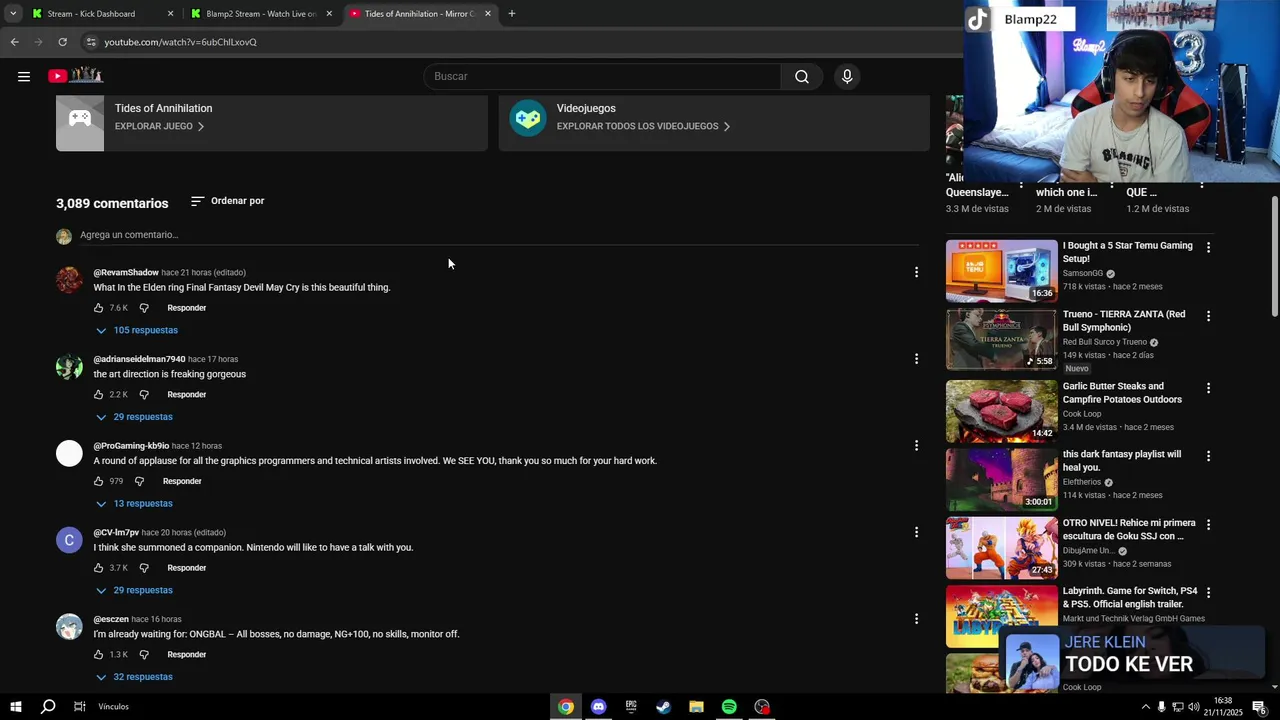Screen dimensions: 1280x720
Task: Open more options for TIERRA ZANTA video
Action: [x=1208, y=316]
